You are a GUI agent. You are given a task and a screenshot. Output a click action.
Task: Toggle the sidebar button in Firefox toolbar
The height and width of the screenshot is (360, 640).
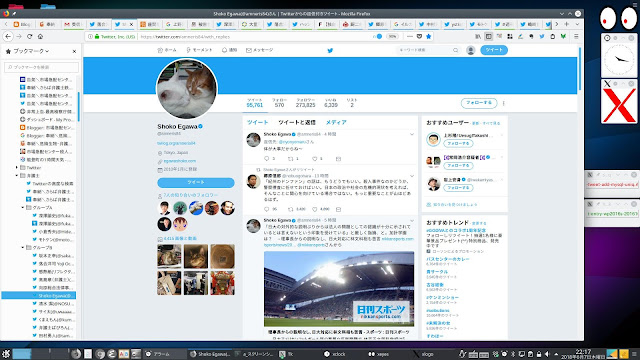pos(488,36)
